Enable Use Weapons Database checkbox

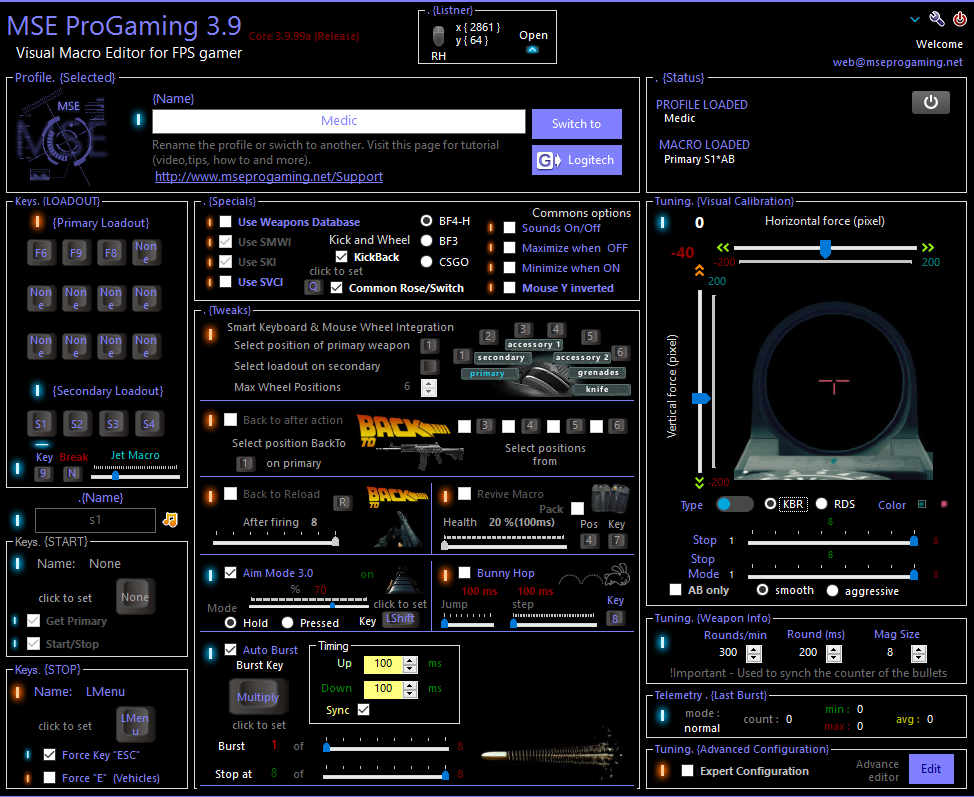pyautogui.click(x=225, y=222)
